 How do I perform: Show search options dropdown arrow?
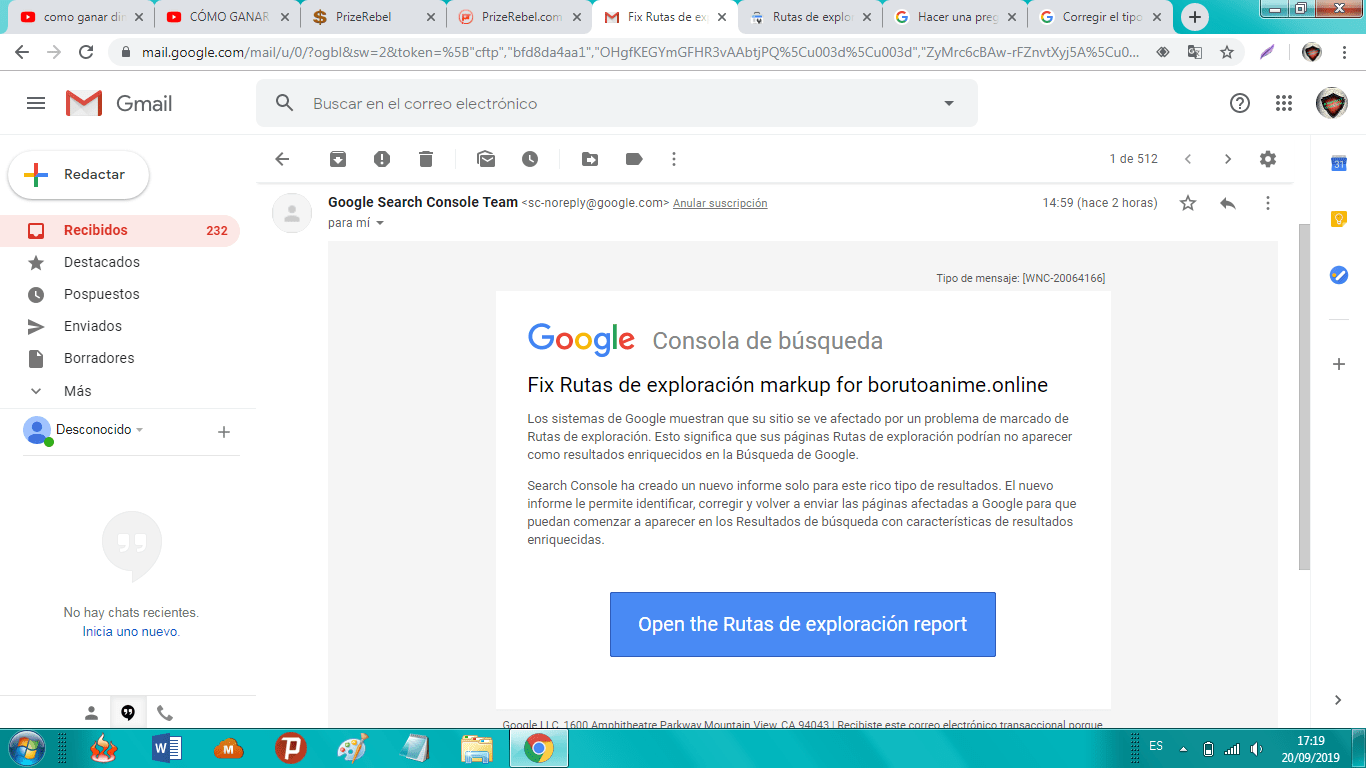click(x=949, y=103)
